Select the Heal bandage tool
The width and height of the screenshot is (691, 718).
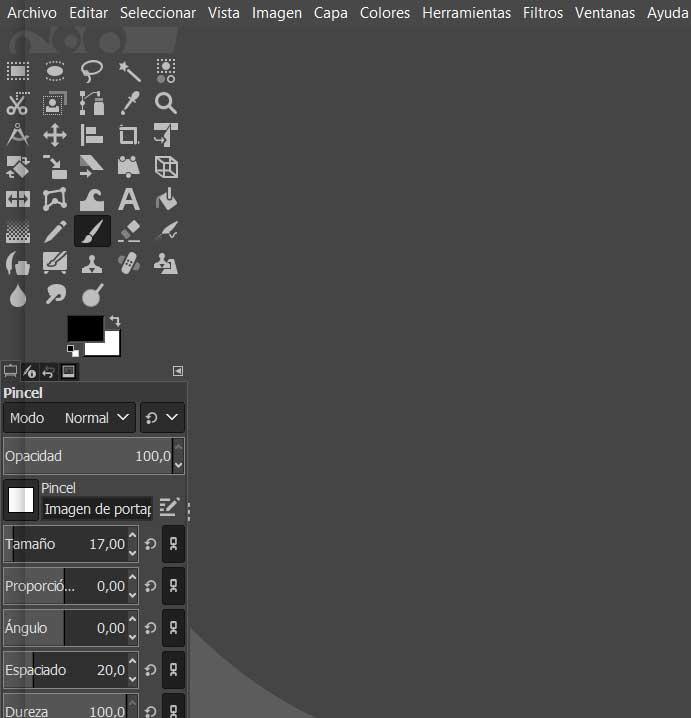pyautogui.click(x=129, y=264)
